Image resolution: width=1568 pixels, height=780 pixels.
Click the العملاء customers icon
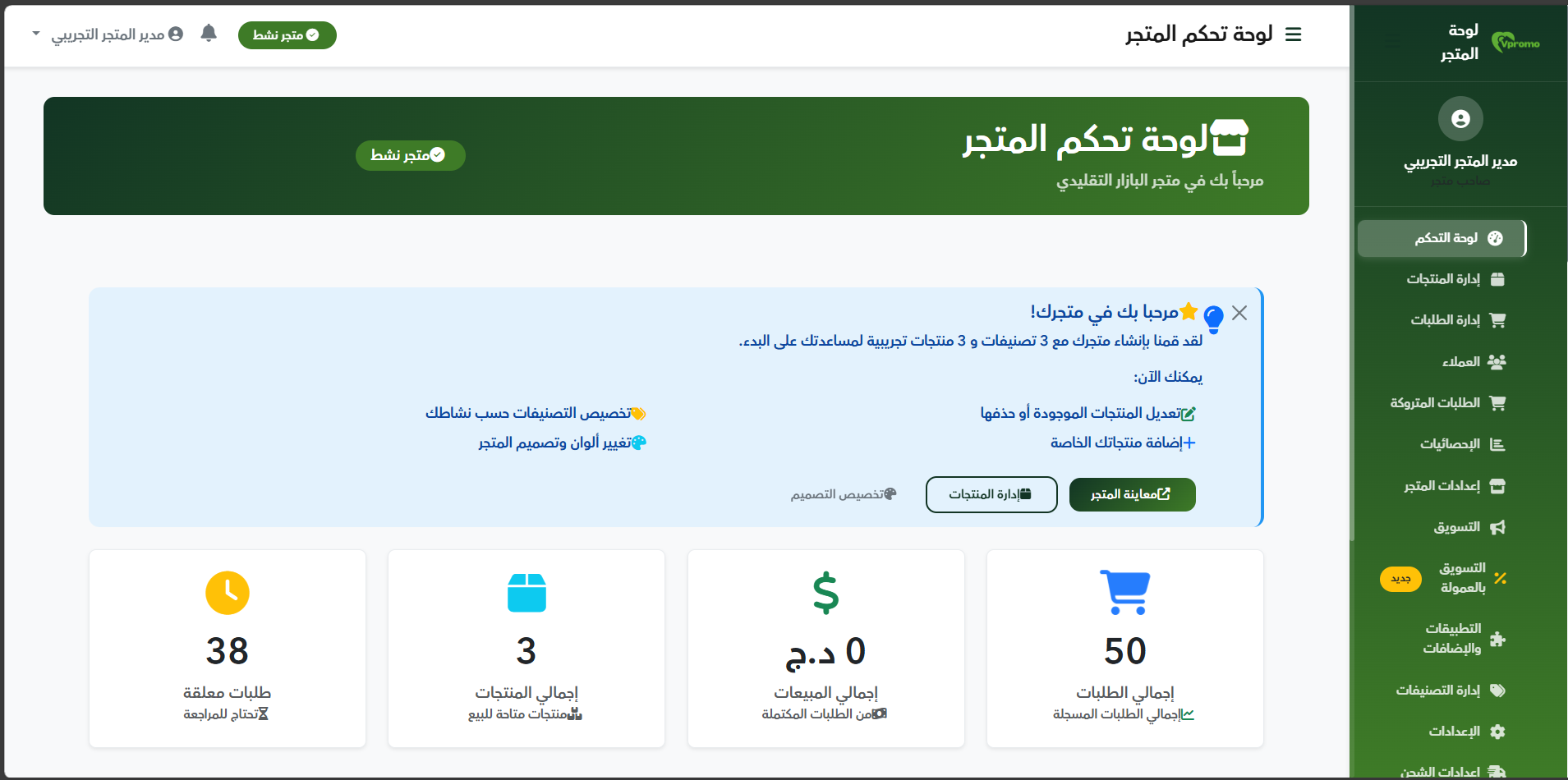coord(1498,361)
